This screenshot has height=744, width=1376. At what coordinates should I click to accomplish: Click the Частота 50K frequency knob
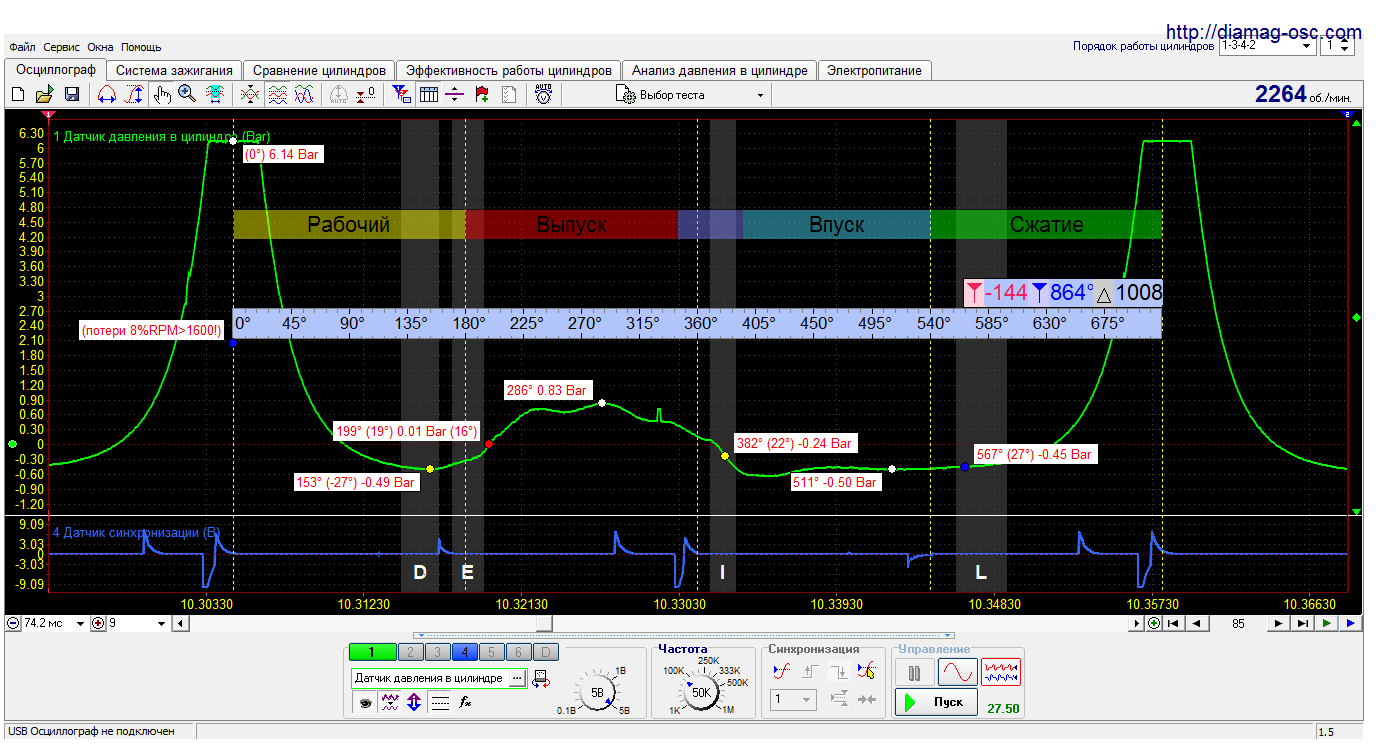[x=700, y=691]
